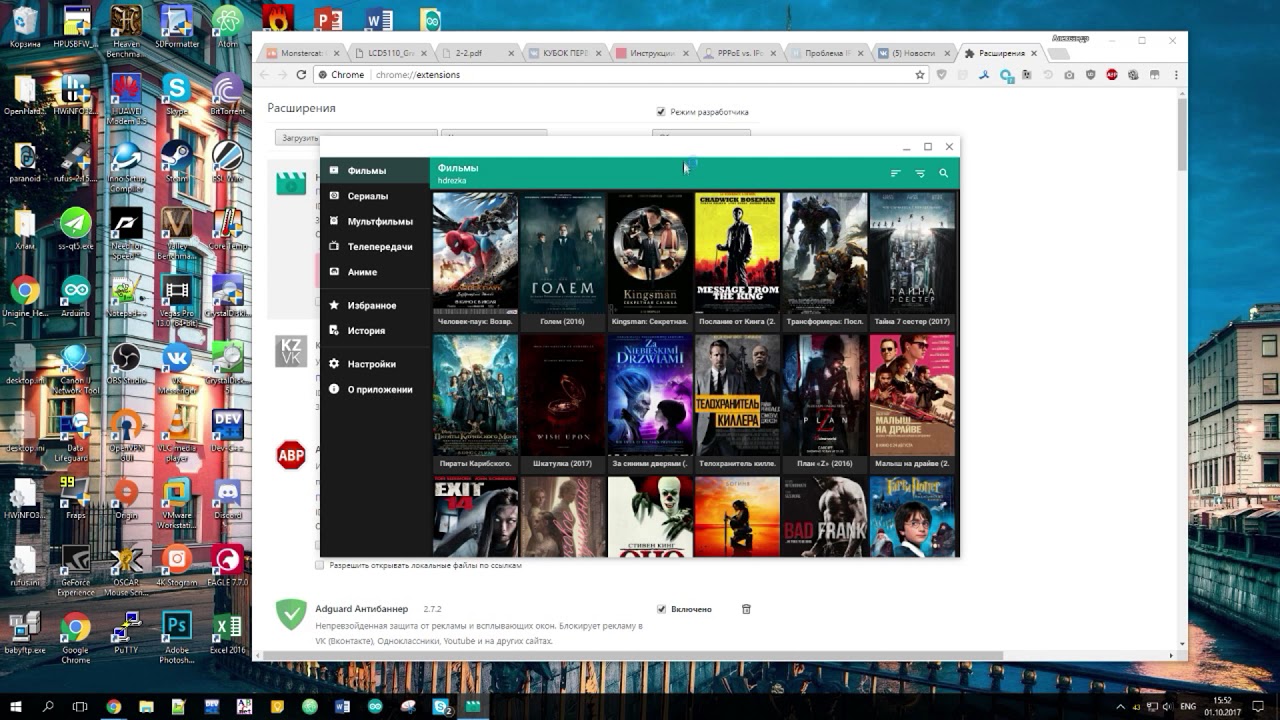The width and height of the screenshot is (1280, 720).
Task: Open Тайна 7 сестер (2017) card
Action: pos(912,260)
